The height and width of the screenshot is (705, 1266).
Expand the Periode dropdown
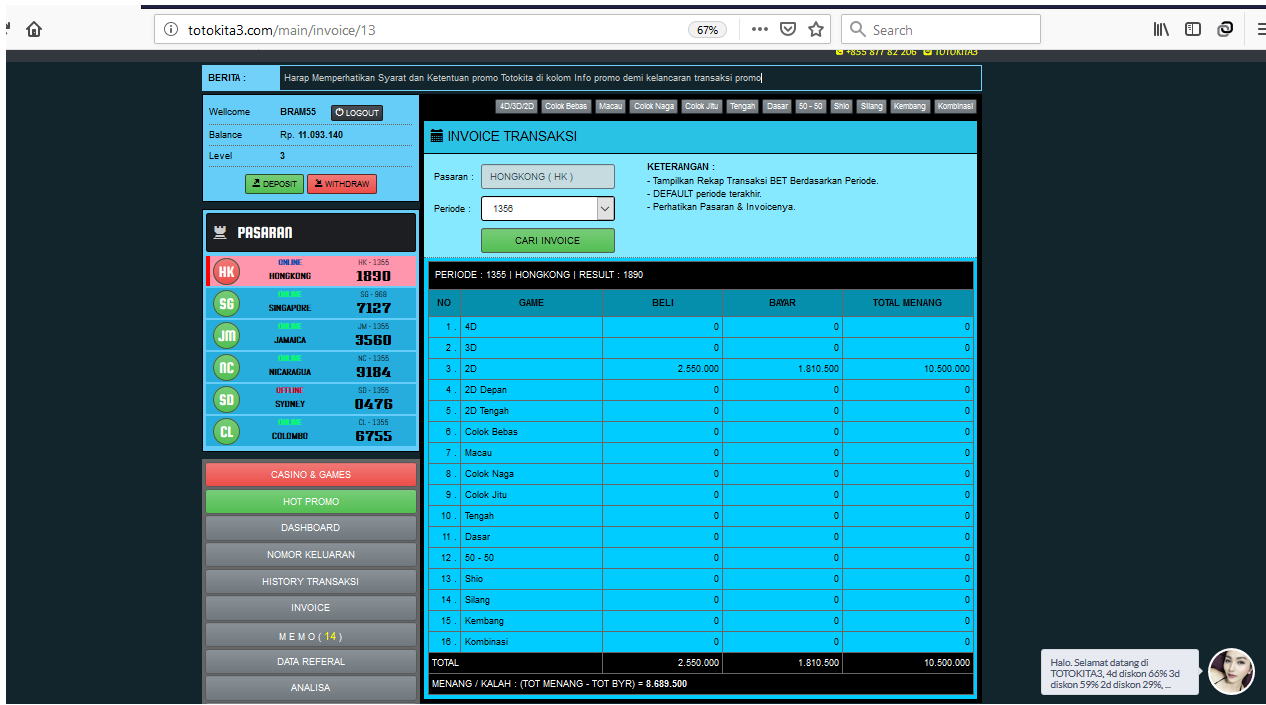click(x=604, y=208)
